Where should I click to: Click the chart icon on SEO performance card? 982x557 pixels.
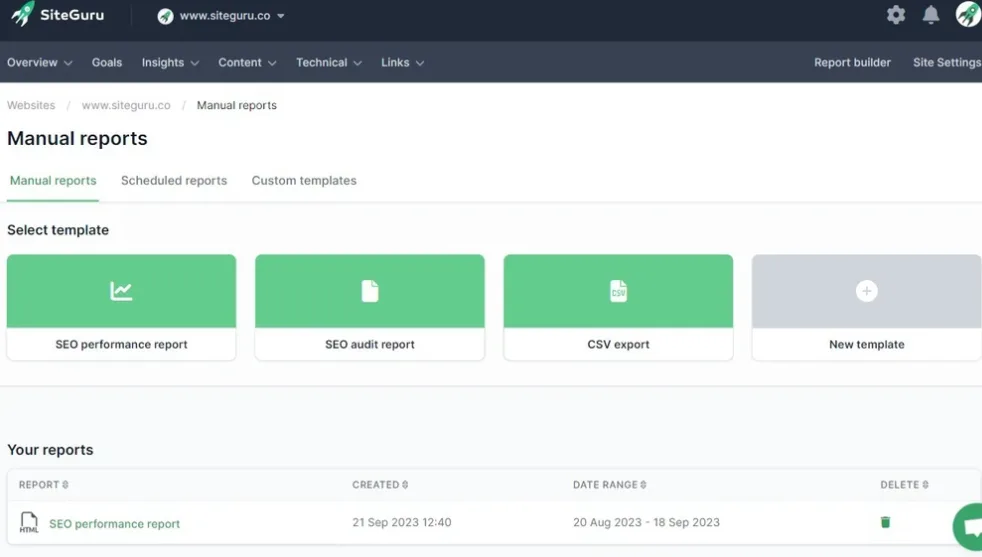click(x=121, y=291)
